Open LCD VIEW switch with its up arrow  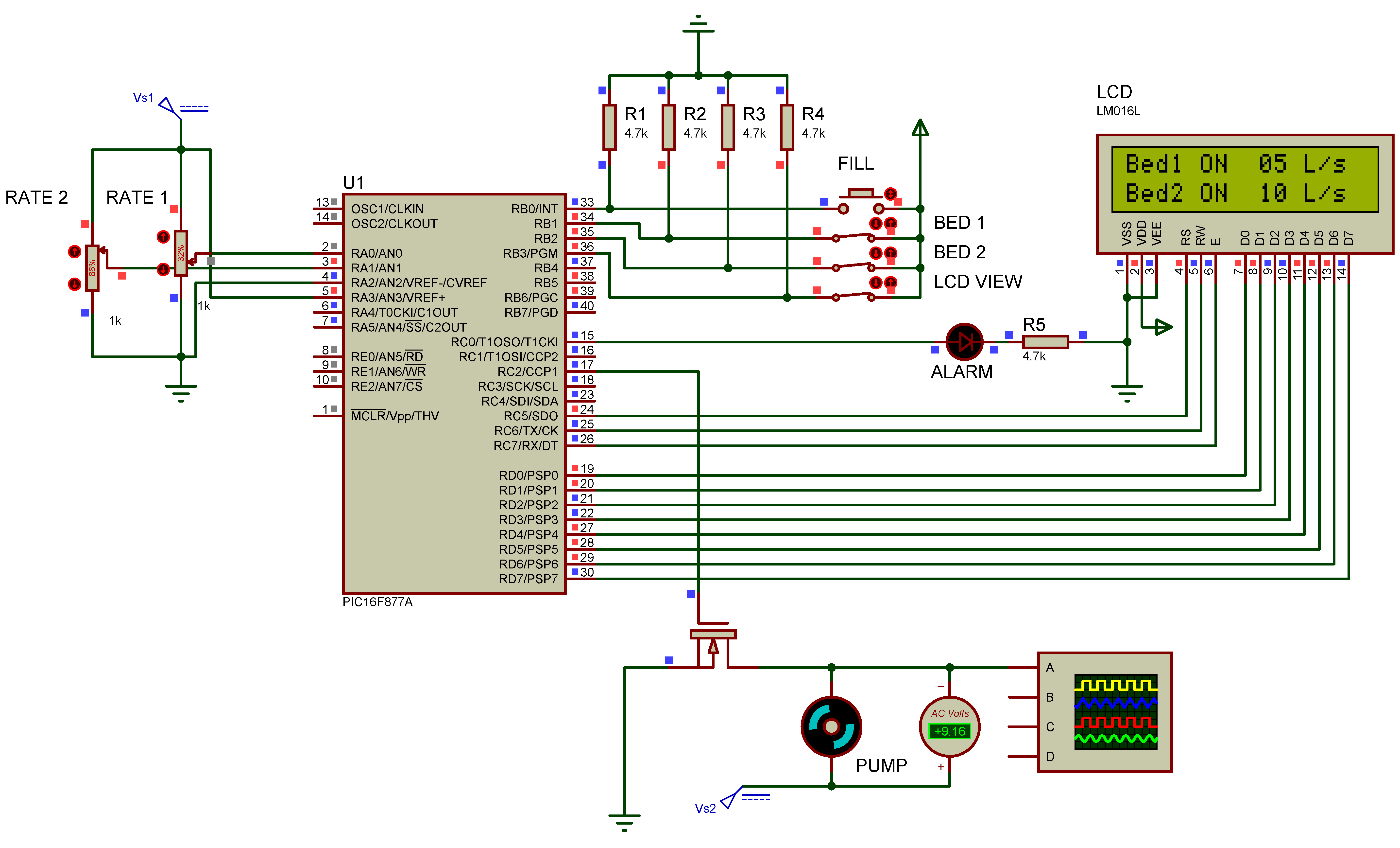click(890, 283)
